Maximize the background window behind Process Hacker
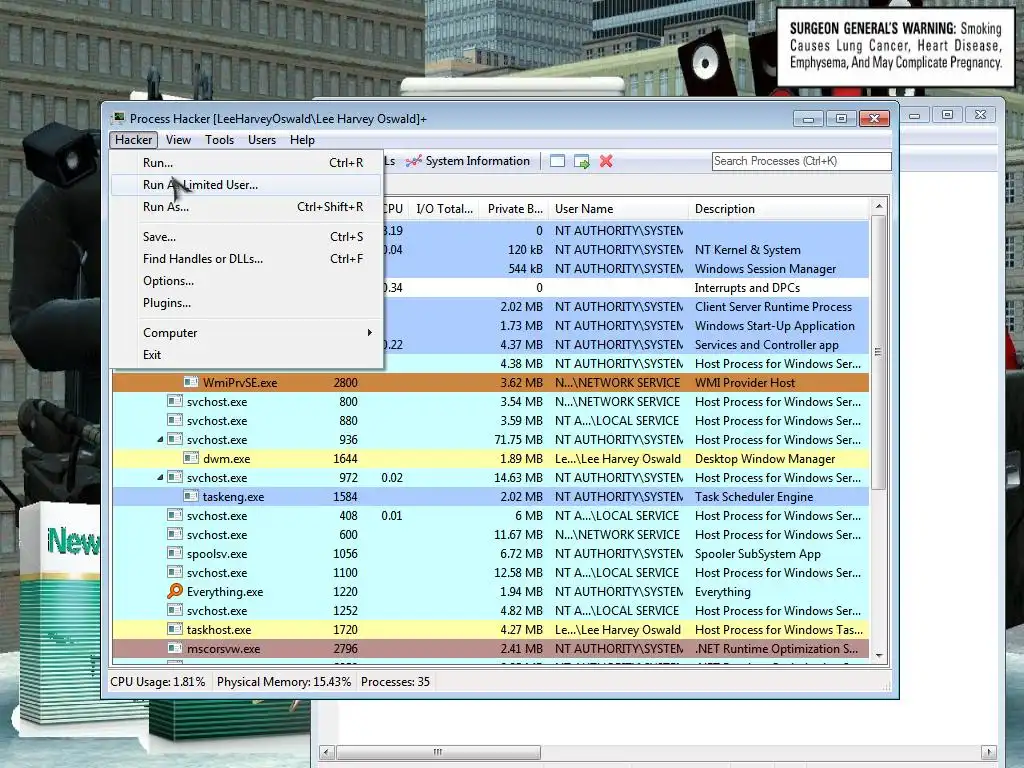 click(947, 115)
